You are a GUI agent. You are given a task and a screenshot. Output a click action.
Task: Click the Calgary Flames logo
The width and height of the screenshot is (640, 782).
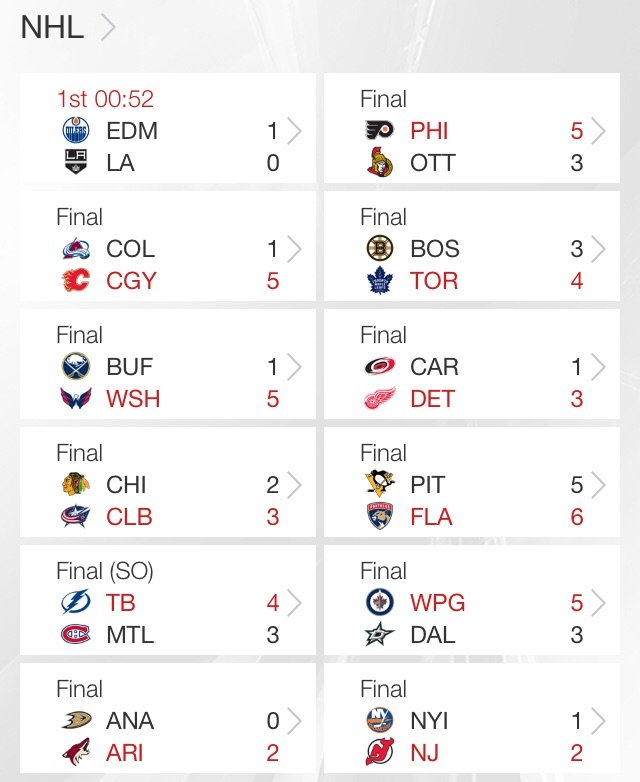tap(76, 280)
